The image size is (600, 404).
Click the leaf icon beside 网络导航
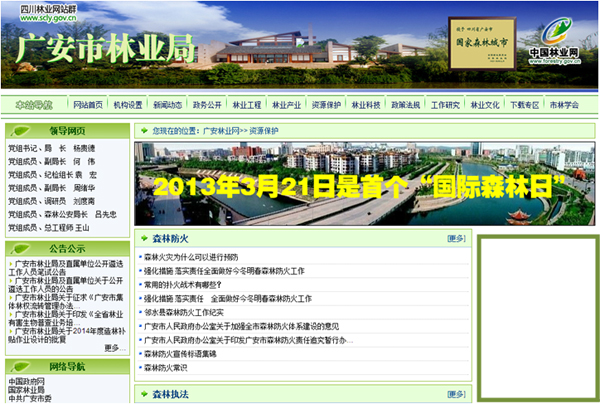[x=21, y=367]
